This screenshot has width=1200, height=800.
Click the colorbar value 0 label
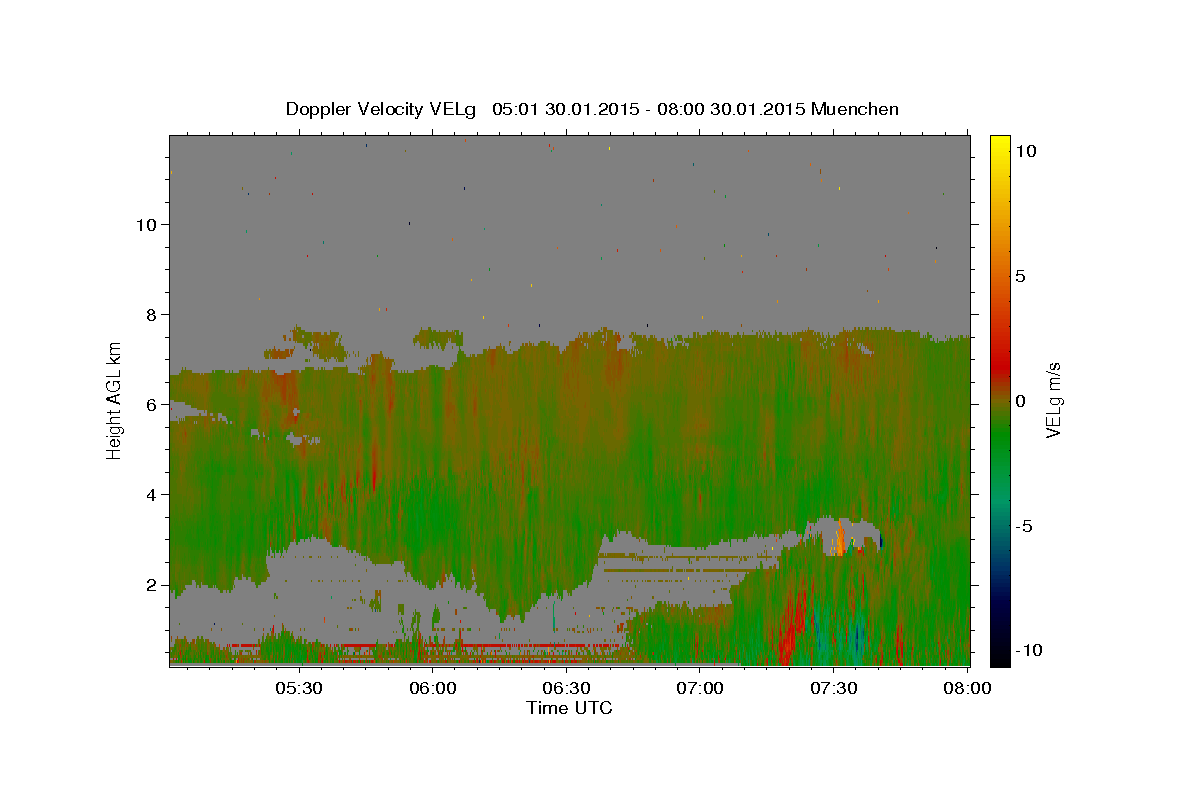[1020, 401]
